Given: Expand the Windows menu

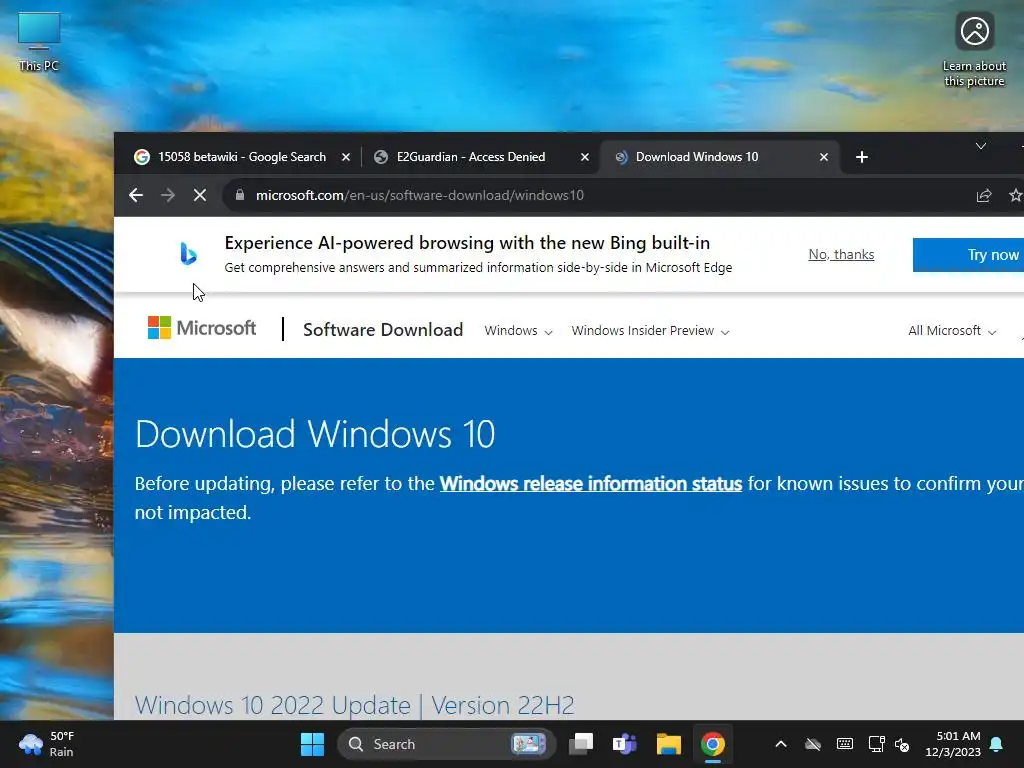Looking at the screenshot, I should click(519, 331).
